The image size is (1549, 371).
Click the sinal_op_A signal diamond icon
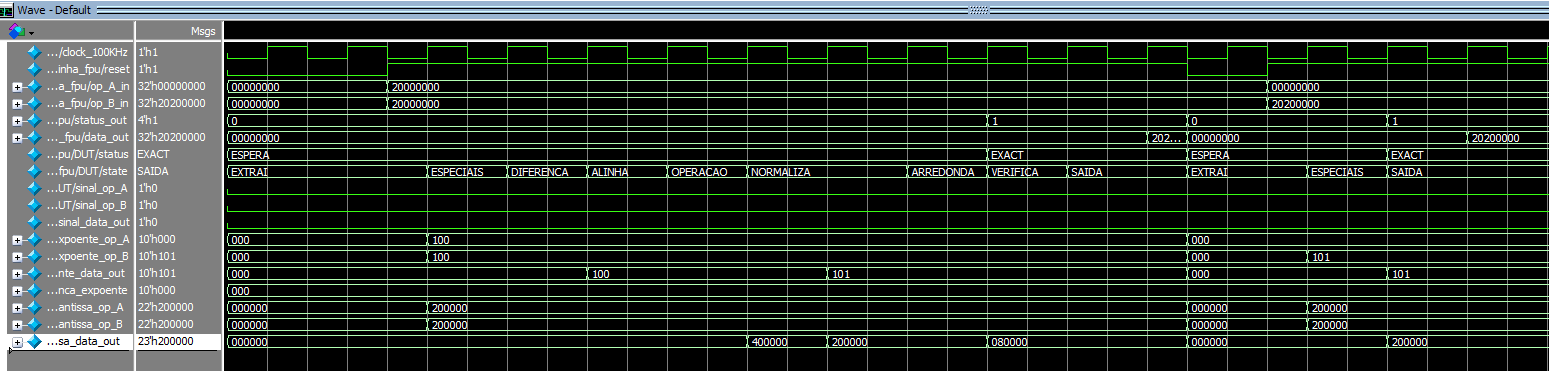pyautogui.click(x=35, y=188)
